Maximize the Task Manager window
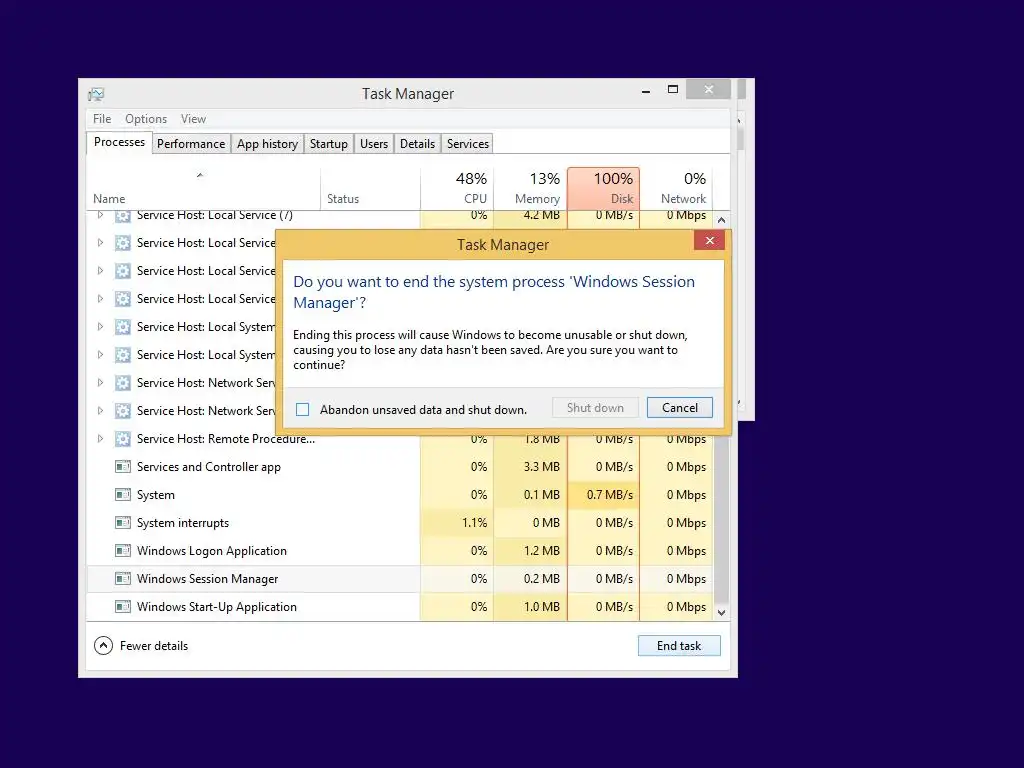The height and width of the screenshot is (768, 1024). coord(673,89)
